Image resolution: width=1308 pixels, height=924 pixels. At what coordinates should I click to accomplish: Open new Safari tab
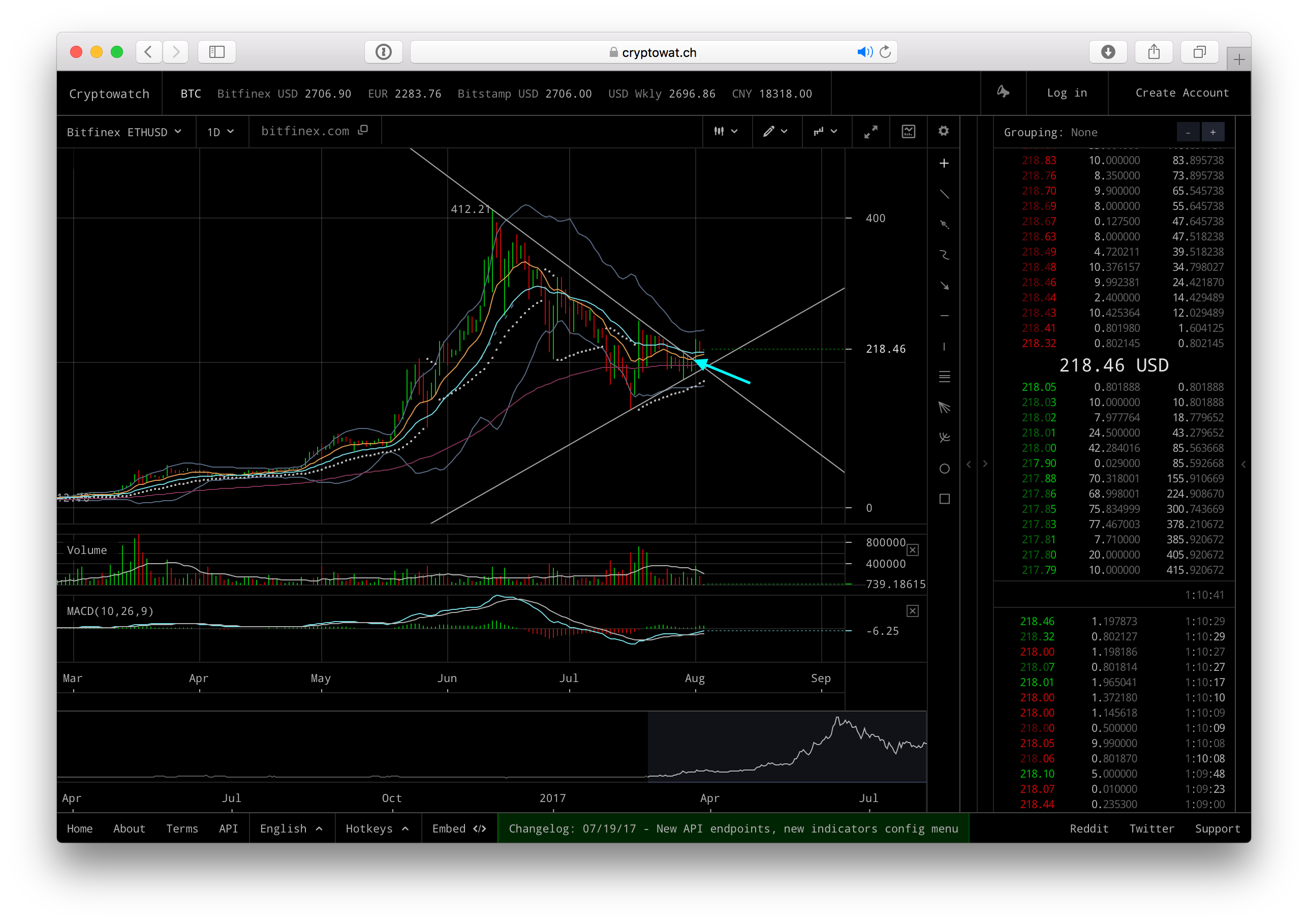1238,59
